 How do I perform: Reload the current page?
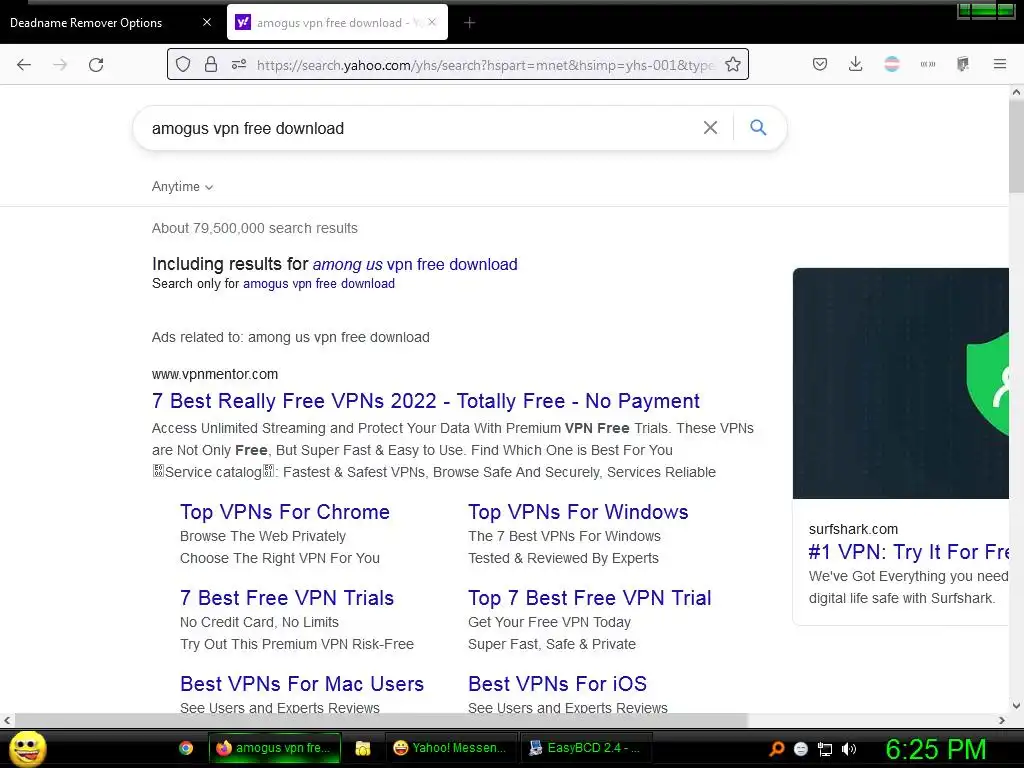pos(96,65)
